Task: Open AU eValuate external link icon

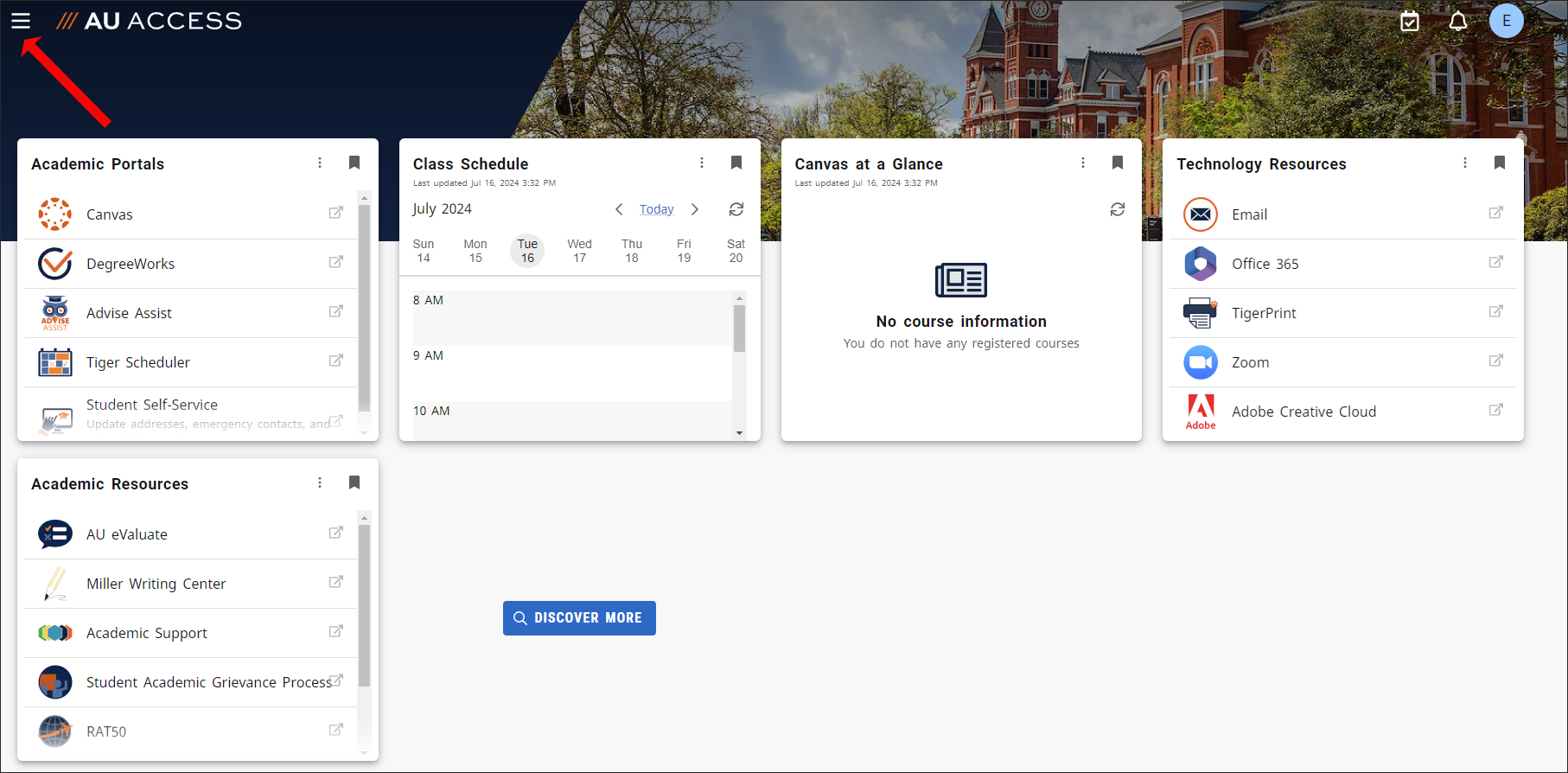Action: 336,533
